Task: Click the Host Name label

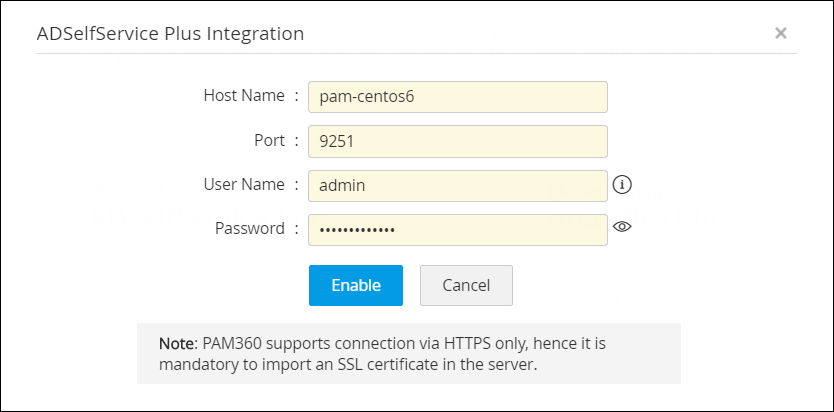Action: [244, 96]
